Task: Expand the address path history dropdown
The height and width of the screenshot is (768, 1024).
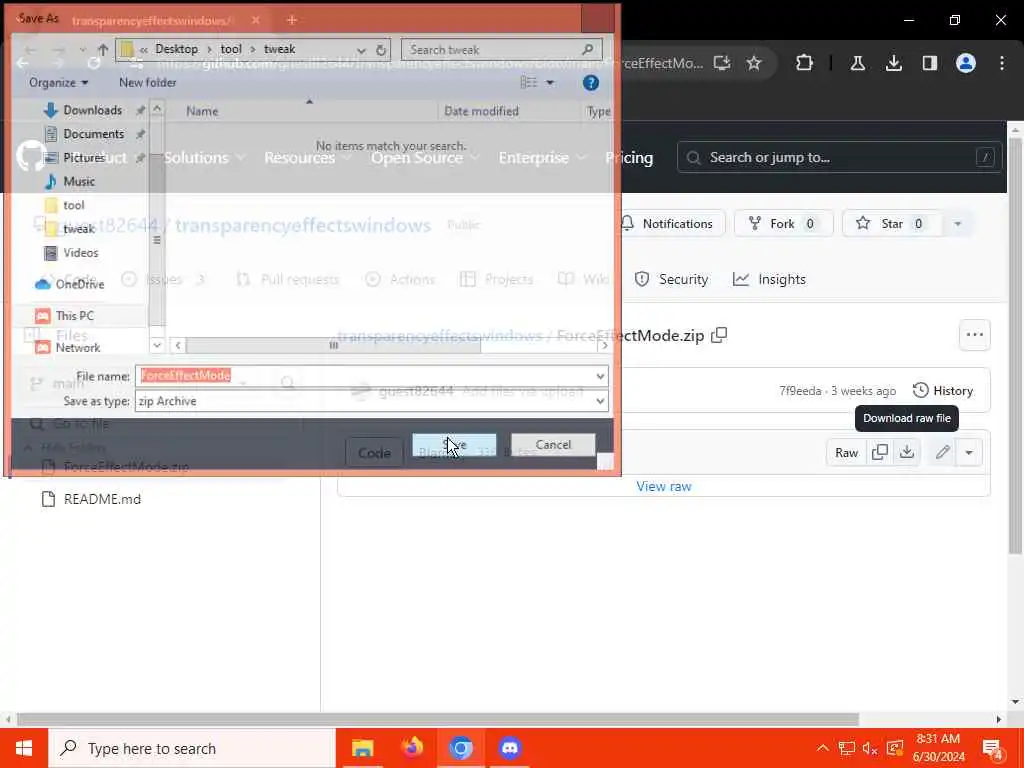Action: pyautogui.click(x=361, y=50)
